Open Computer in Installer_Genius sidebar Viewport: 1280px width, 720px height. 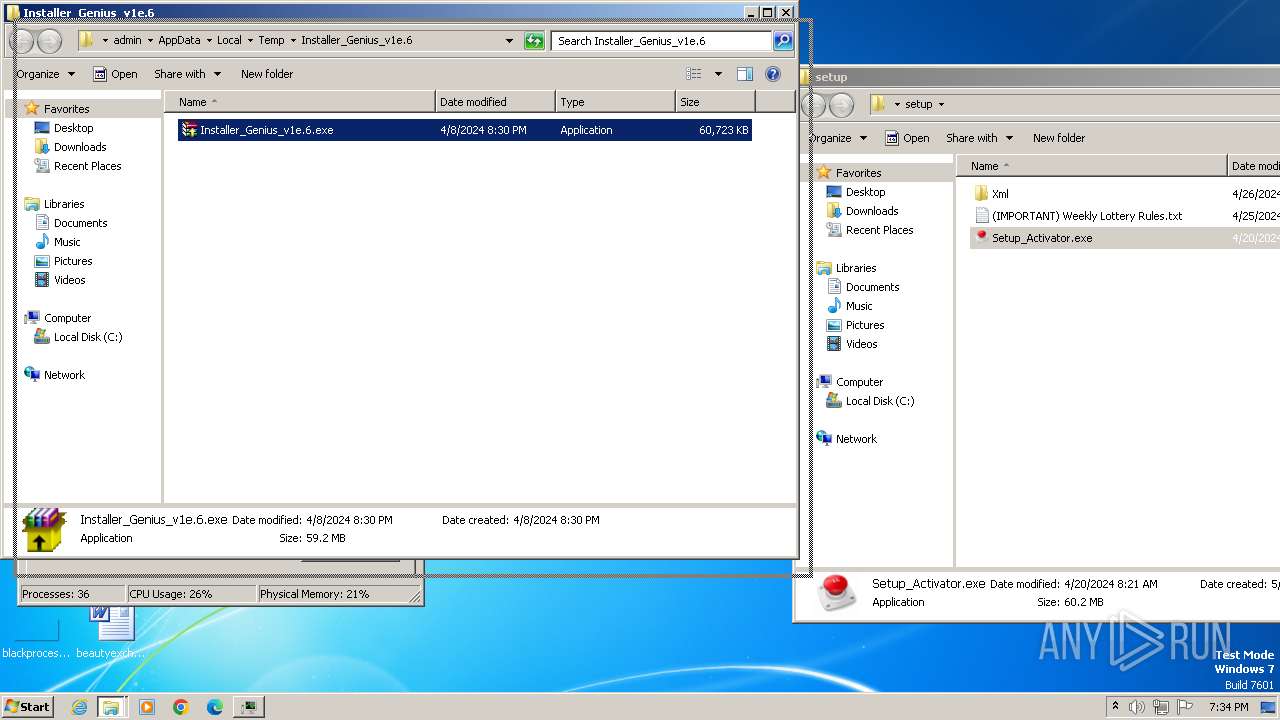(67, 318)
